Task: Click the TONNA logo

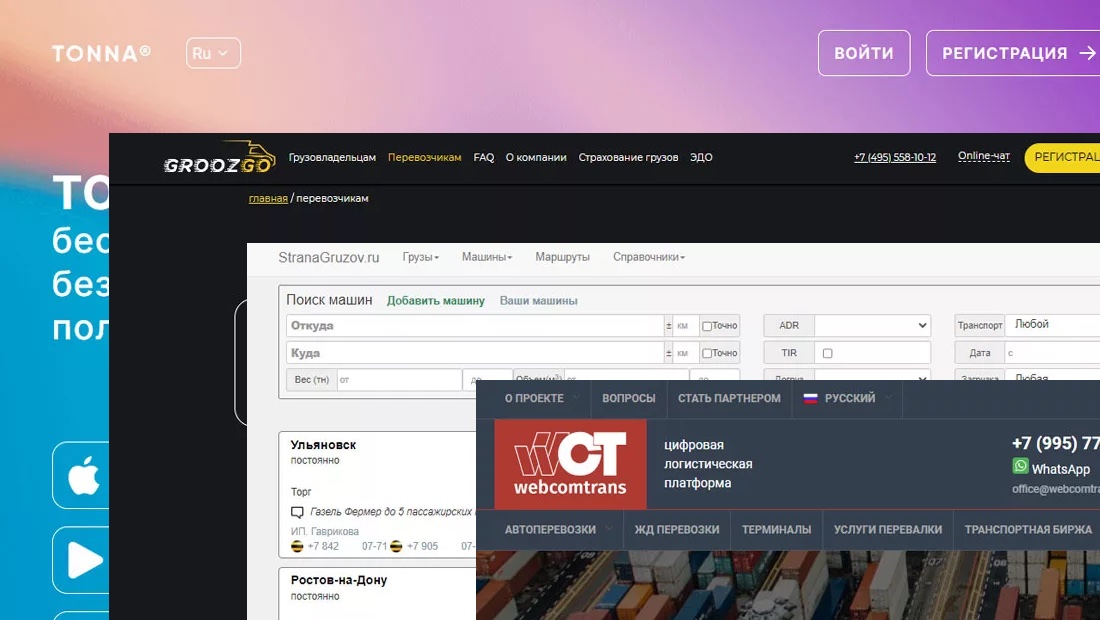Action: (x=101, y=53)
